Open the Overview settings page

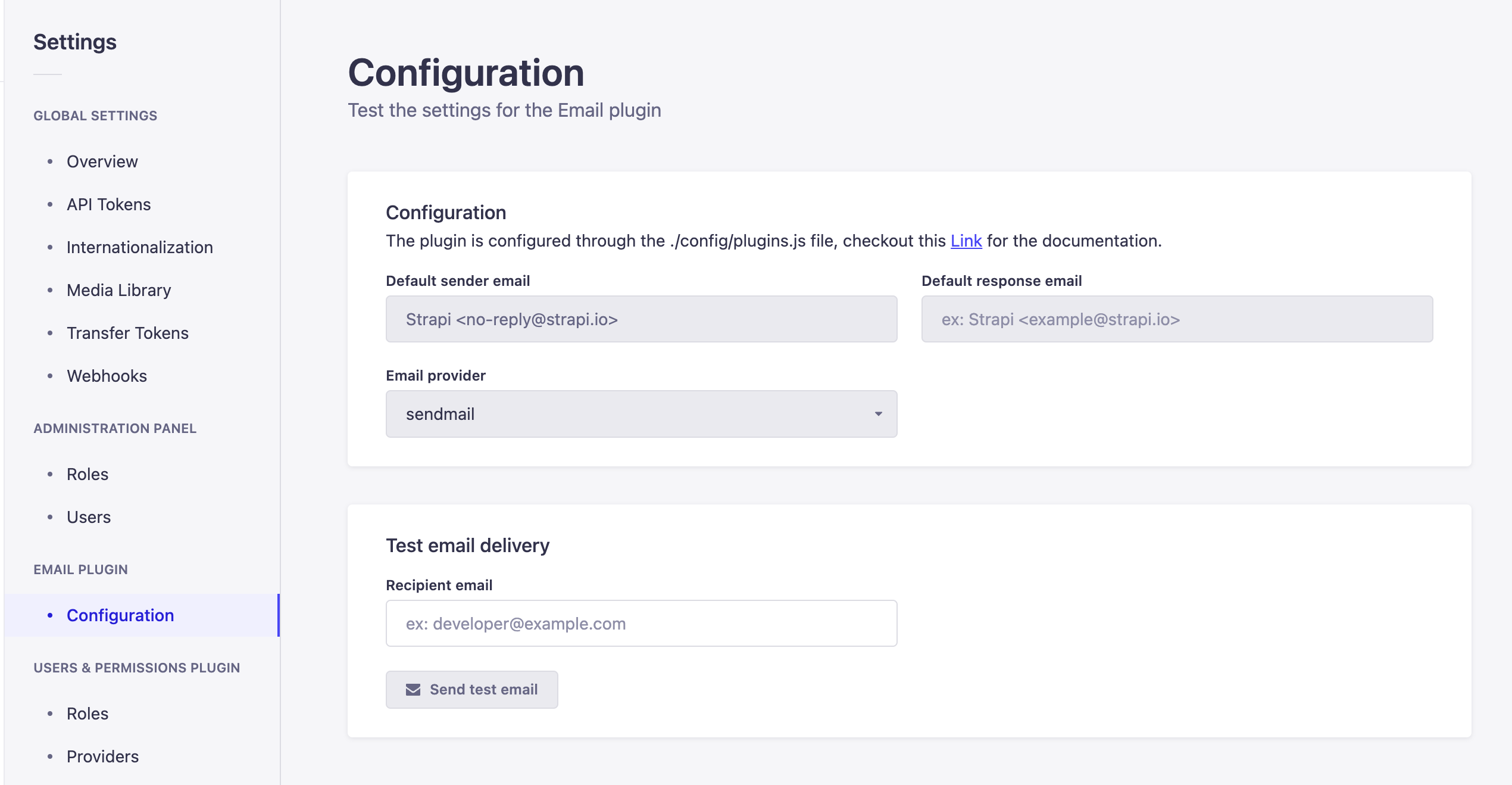pyautogui.click(x=101, y=161)
